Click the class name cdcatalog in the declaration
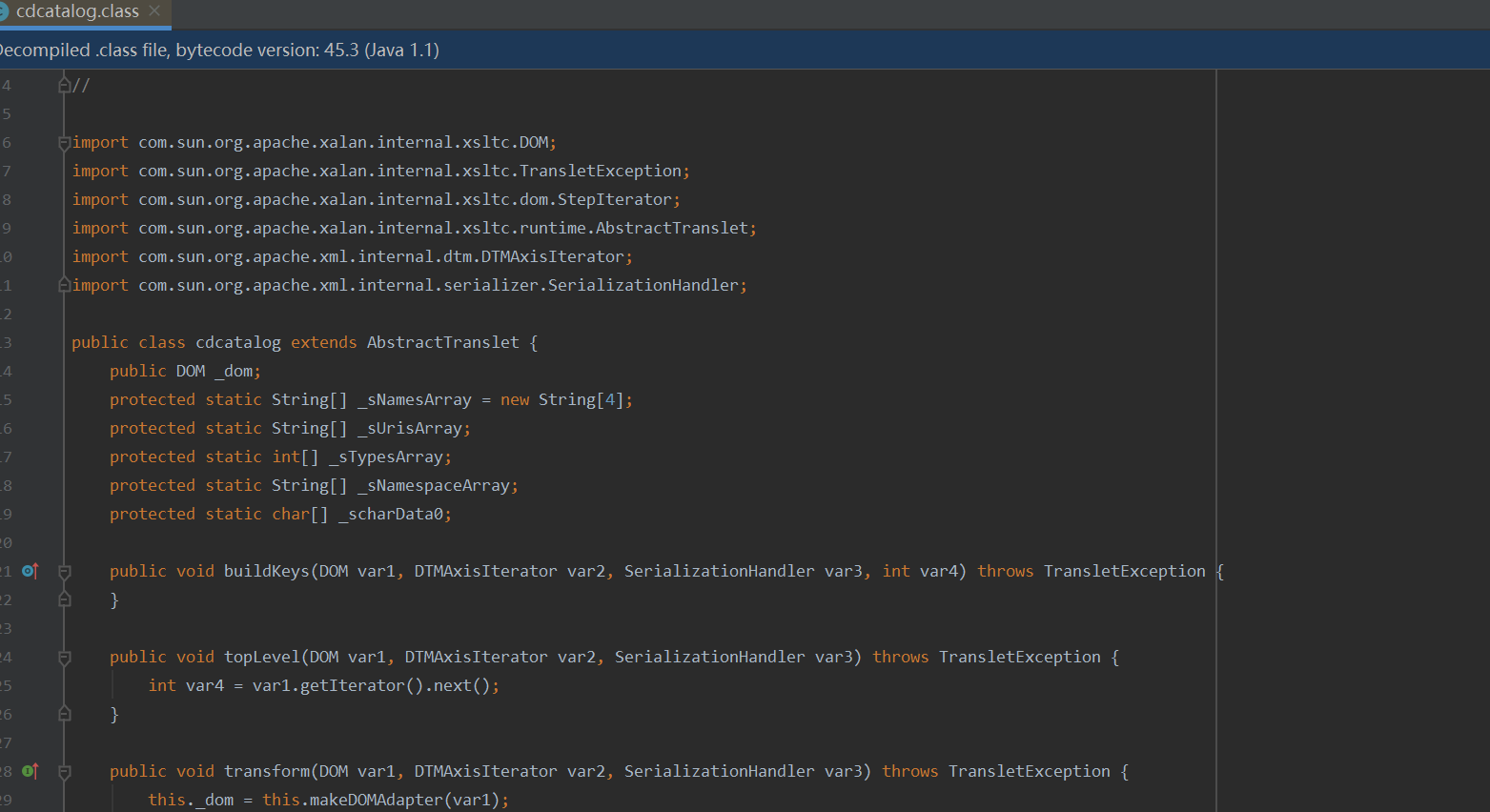The image size is (1490, 812). click(238, 342)
